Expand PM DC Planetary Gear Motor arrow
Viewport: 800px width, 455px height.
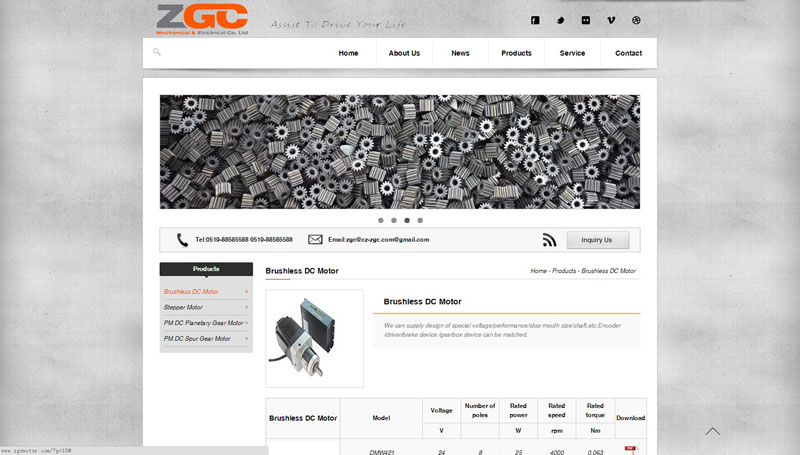click(247, 323)
